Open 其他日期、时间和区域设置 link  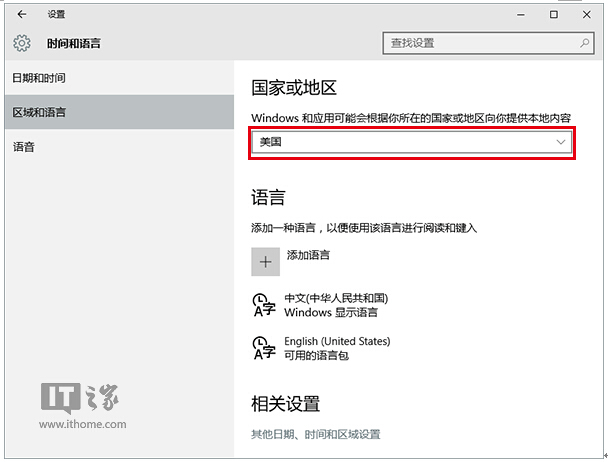(x=315, y=434)
